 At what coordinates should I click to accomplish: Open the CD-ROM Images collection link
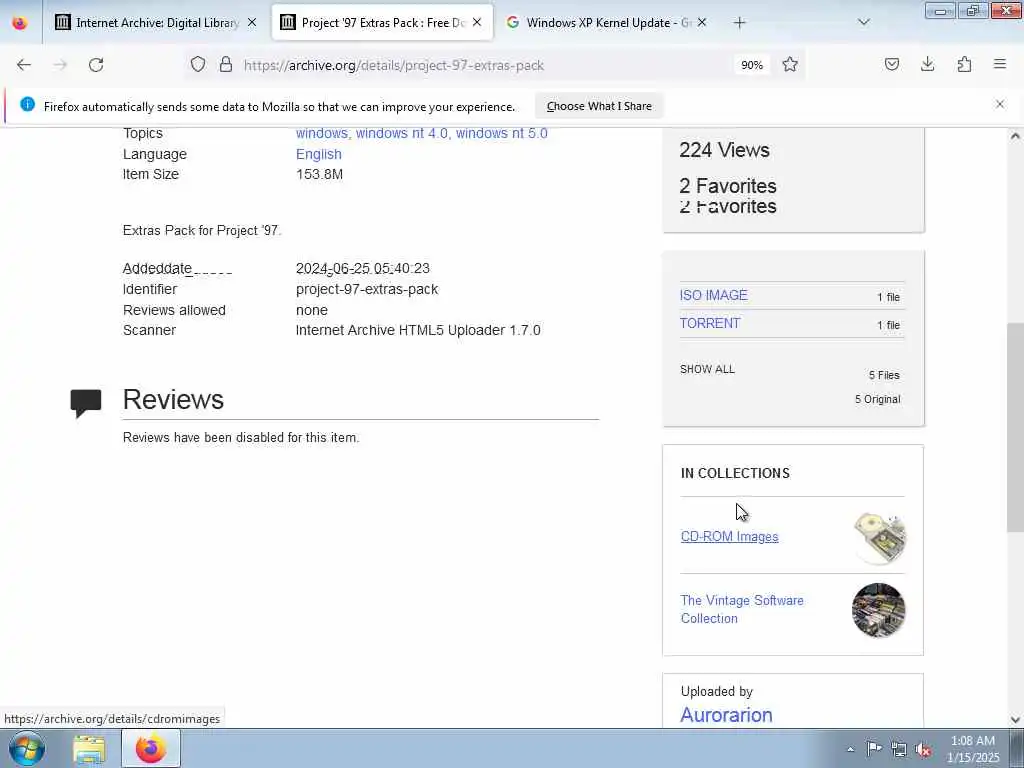click(x=729, y=536)
